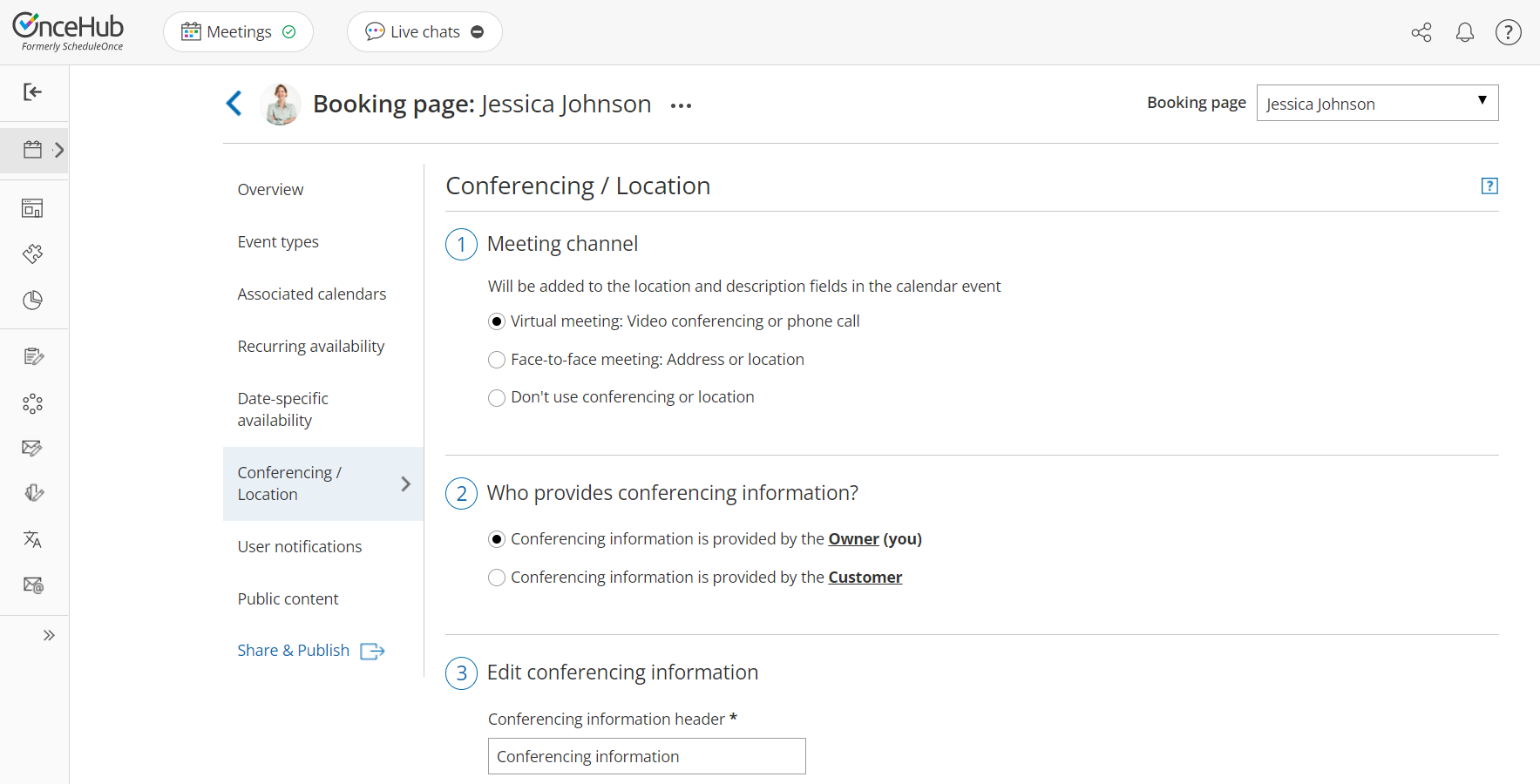
Task: Click the Owner link in conferencing option
Action: click(852, 538)
